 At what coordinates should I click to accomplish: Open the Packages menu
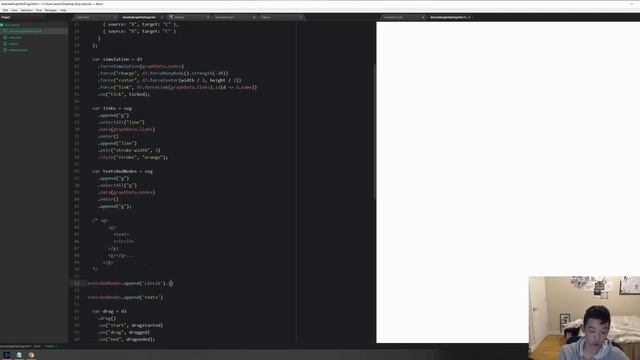click(51, 10)
